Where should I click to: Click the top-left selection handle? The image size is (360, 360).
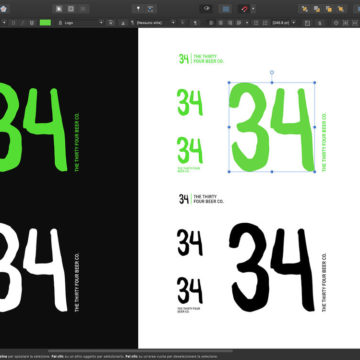[229, 82]
